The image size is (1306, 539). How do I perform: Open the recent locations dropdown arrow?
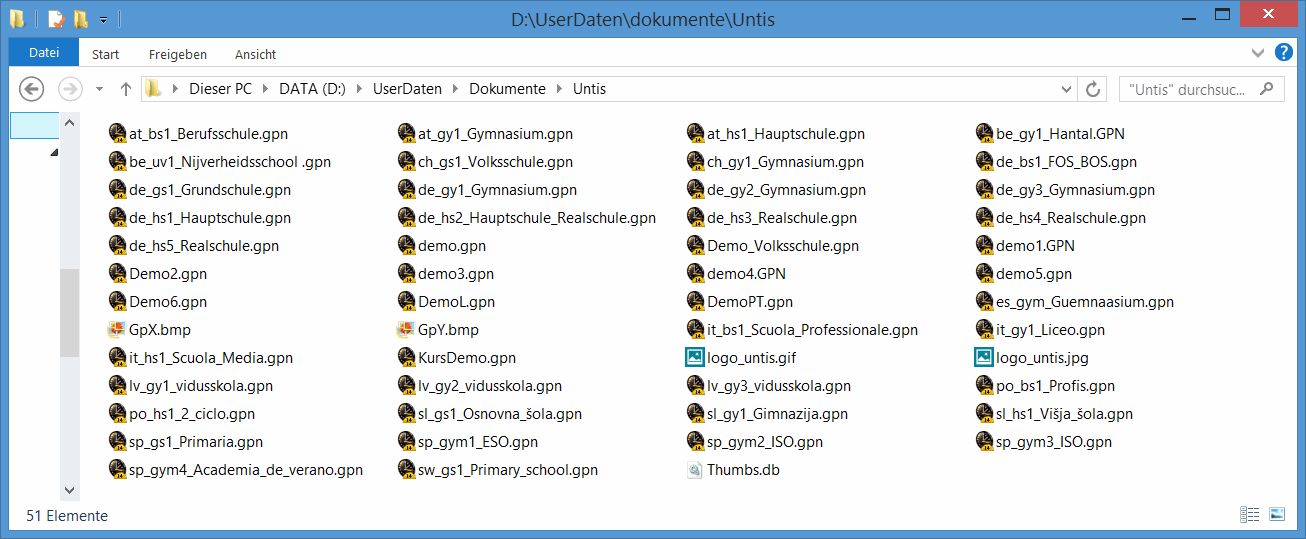click(99, 89)
